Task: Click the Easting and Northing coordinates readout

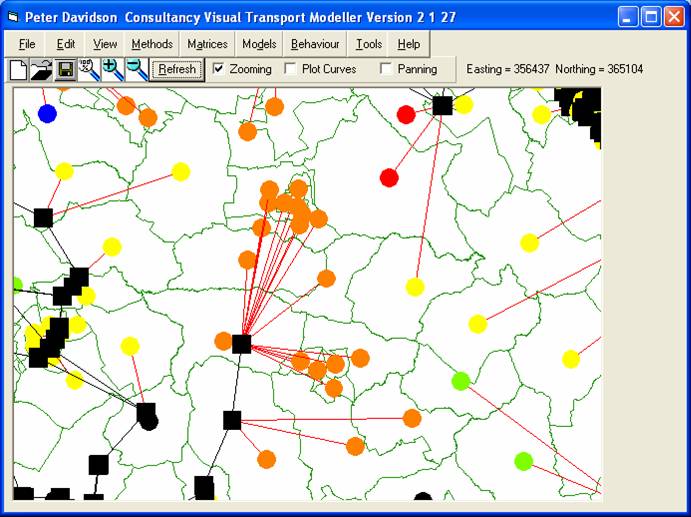Action: (554, 69)
